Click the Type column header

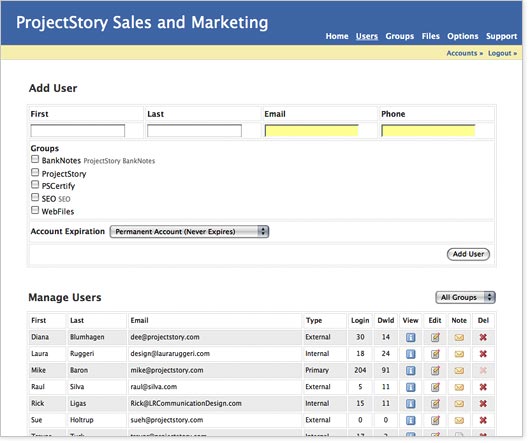pos(314,321)
